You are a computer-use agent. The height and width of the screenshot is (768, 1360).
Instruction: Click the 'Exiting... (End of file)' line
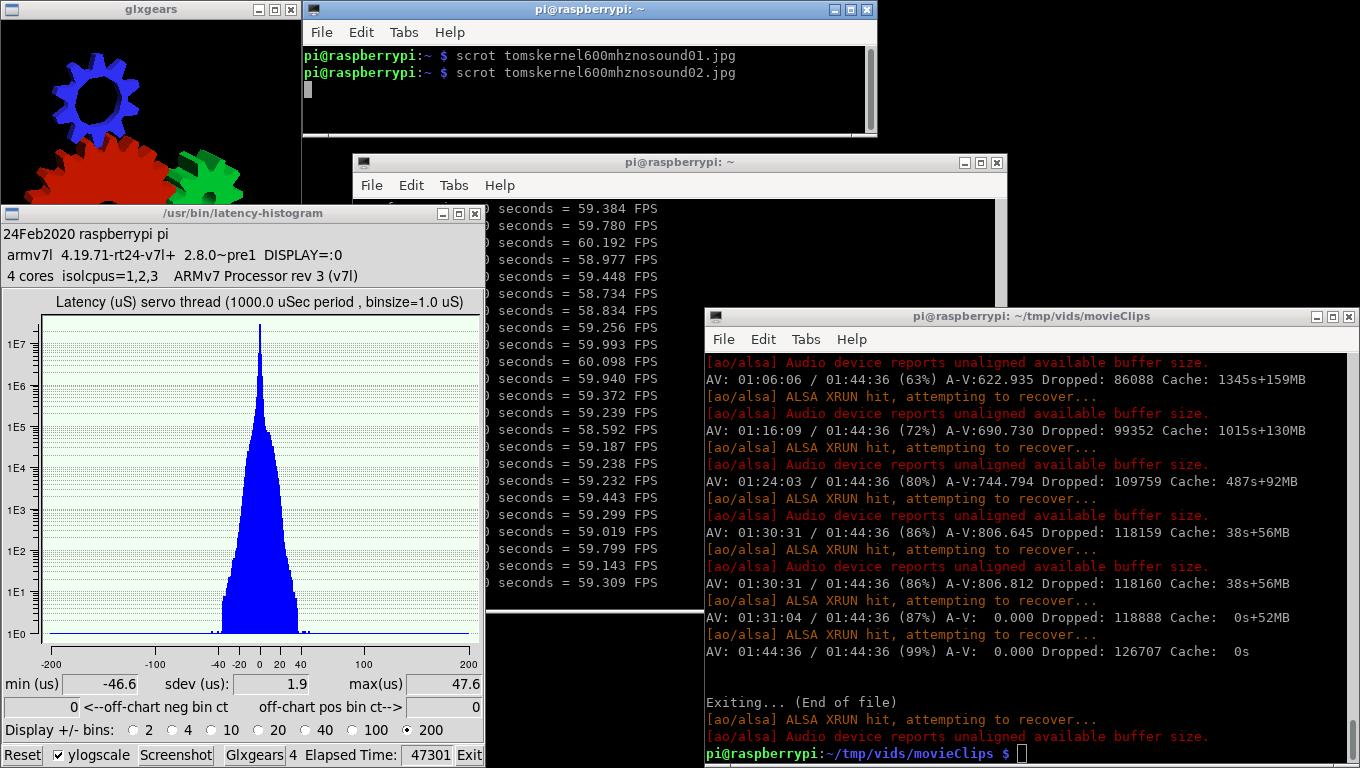click(801, 703)
